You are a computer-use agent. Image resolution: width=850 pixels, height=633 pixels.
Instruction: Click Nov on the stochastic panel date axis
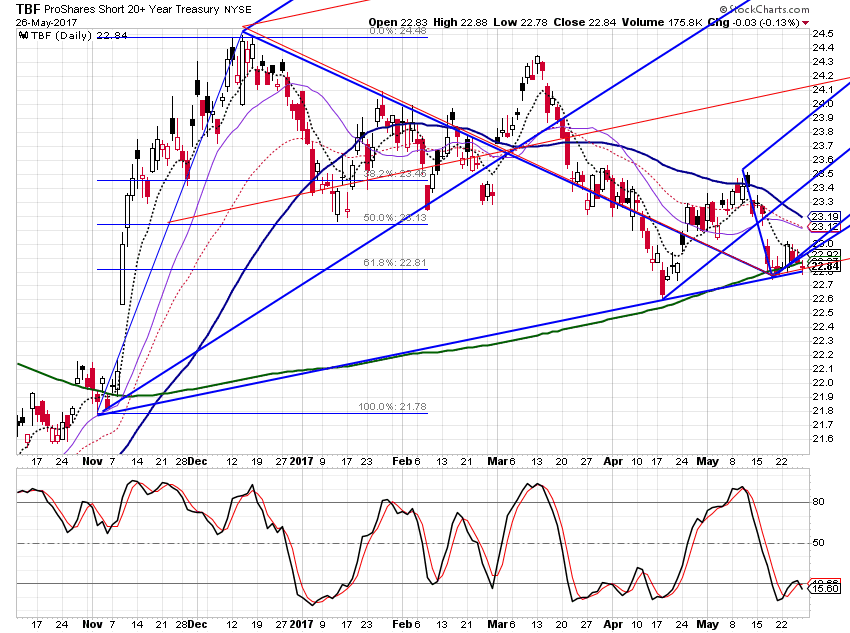(x=92, y=624)
